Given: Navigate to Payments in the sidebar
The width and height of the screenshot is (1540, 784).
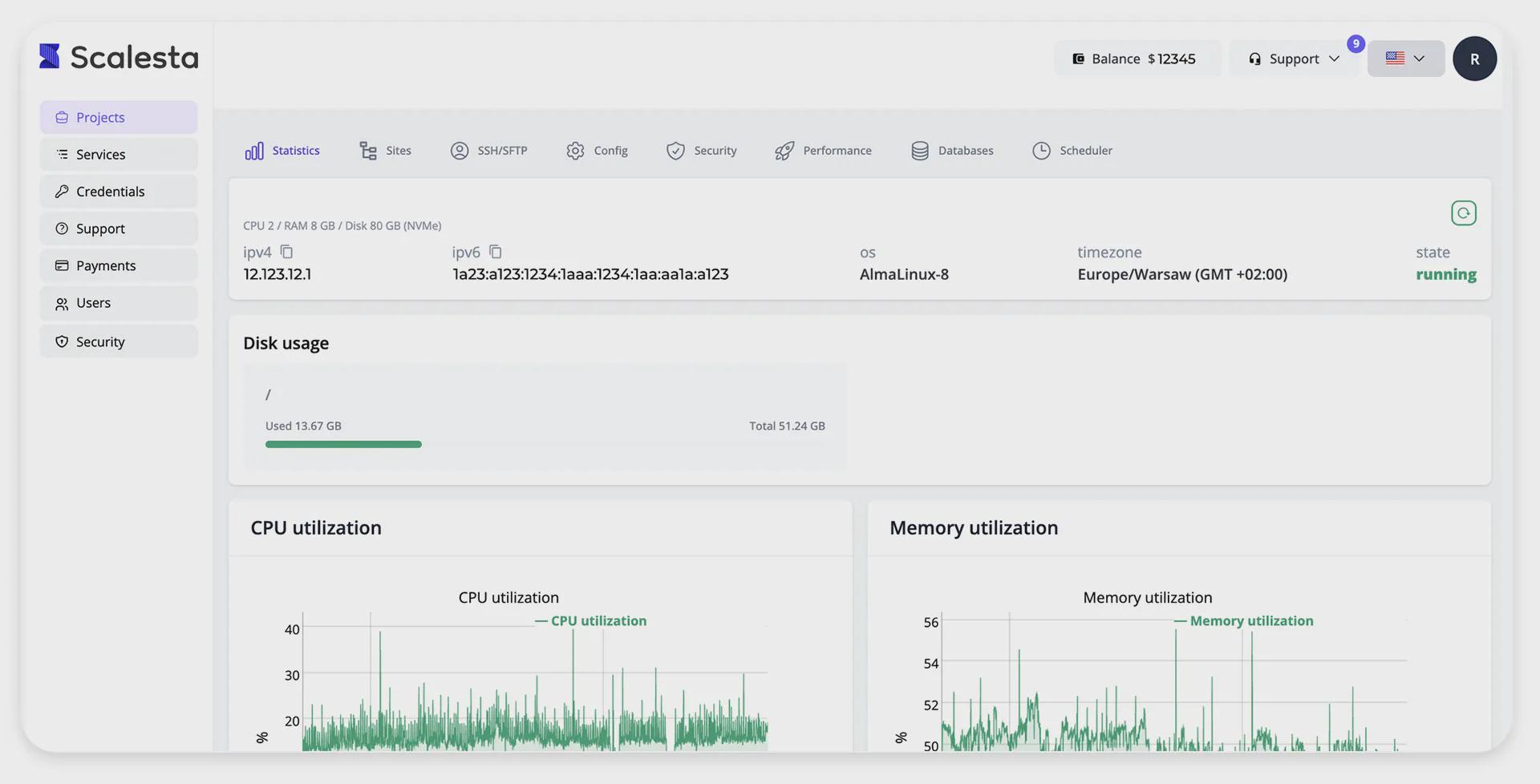Looking at the screenshot, I should point(105,265).
